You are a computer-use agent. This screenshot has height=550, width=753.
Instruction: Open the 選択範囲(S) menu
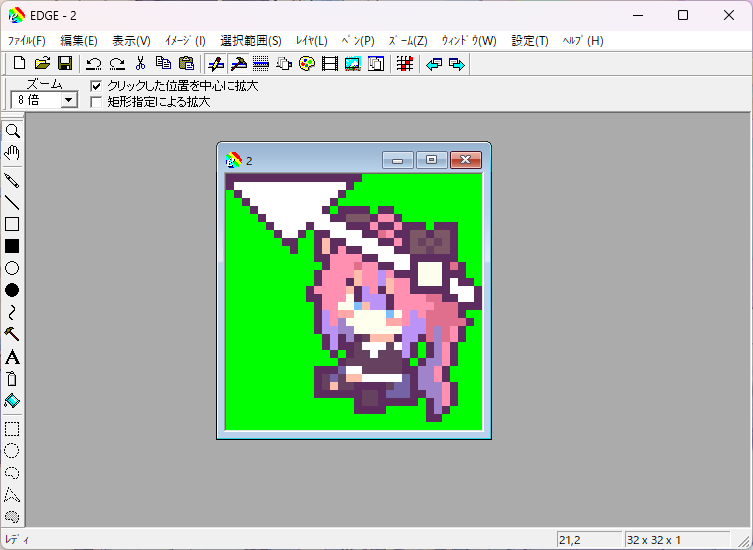pyautogui.click(x=251, y=41)
